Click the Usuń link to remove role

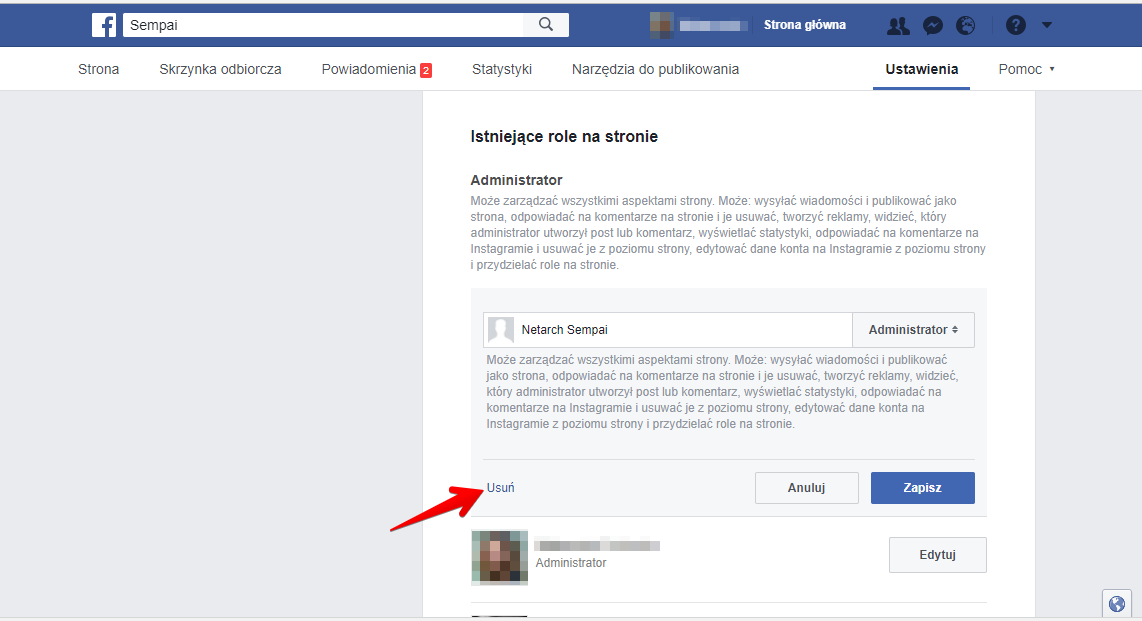pos(500,488)
